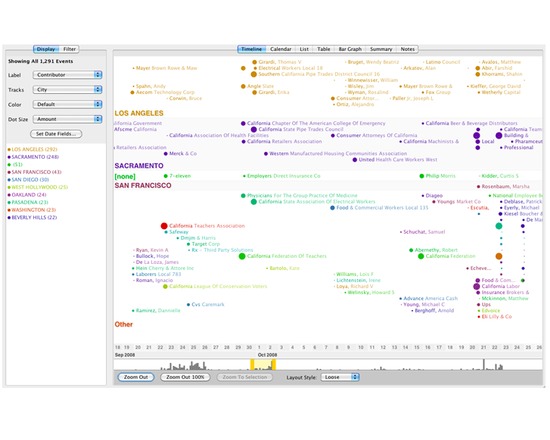
Task: Click the Laborers Local 783 event
Action: [157, 274]
